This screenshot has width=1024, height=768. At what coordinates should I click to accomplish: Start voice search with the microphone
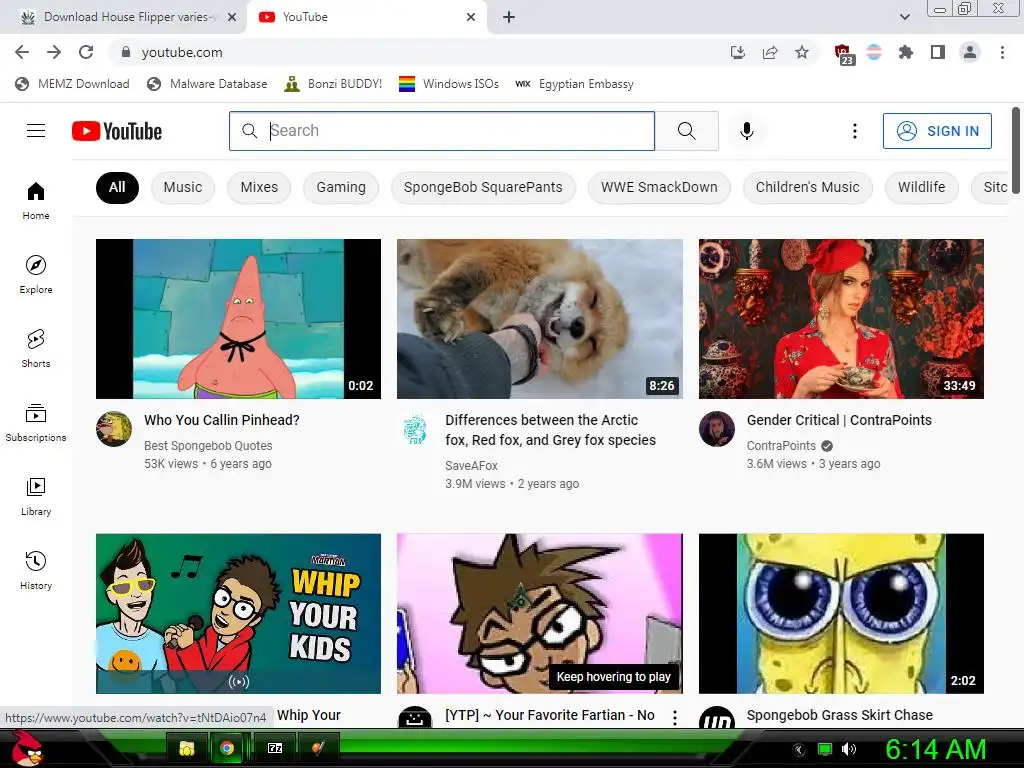click(x=746, y=131)
